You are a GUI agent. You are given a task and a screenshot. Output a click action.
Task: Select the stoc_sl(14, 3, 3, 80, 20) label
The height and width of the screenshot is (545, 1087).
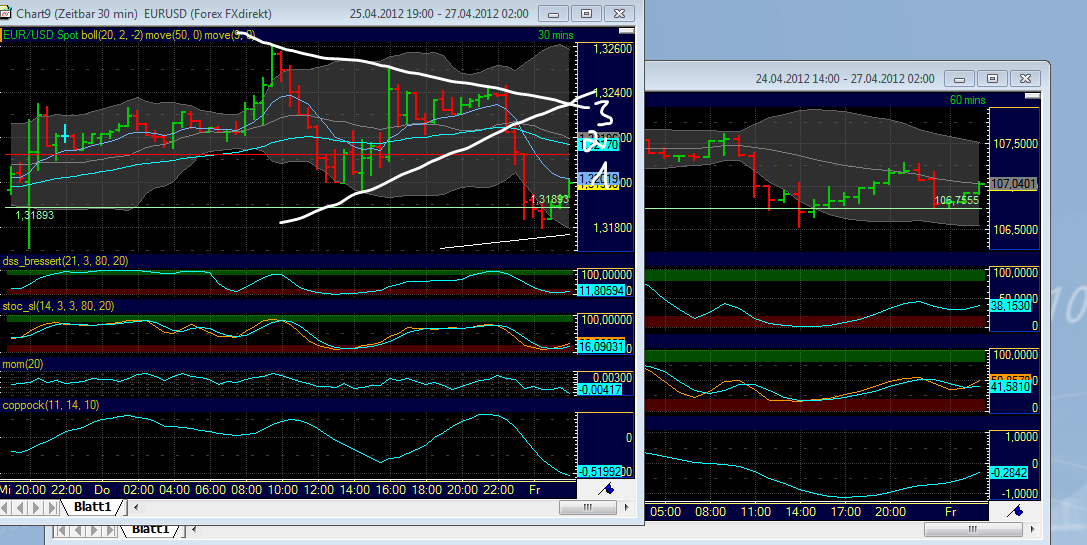pos(58,306)
